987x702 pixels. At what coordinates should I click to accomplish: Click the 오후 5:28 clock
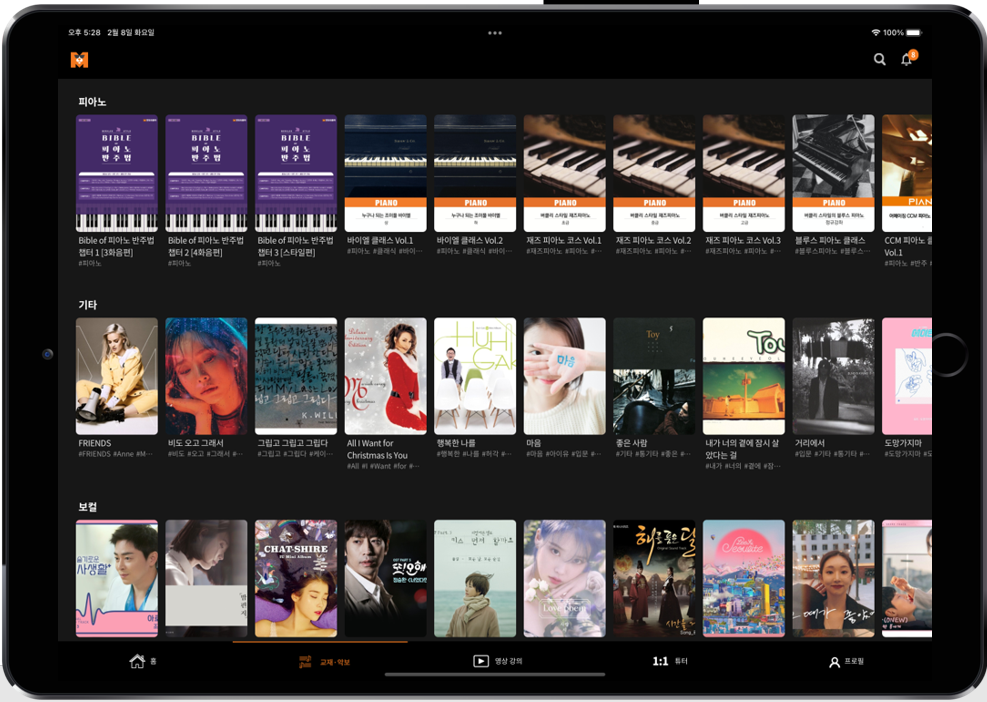coord(84,33)
